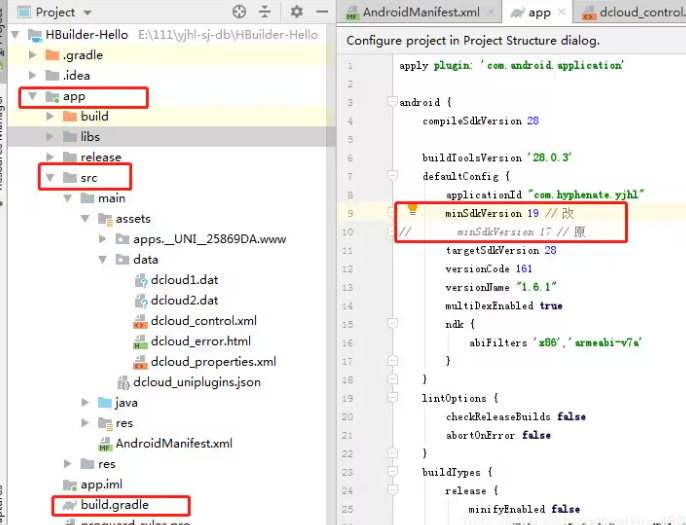This screenshot has width=686, height=525.
Task: Open build.gradle in the project tree
Action: (x=115, y=505)
